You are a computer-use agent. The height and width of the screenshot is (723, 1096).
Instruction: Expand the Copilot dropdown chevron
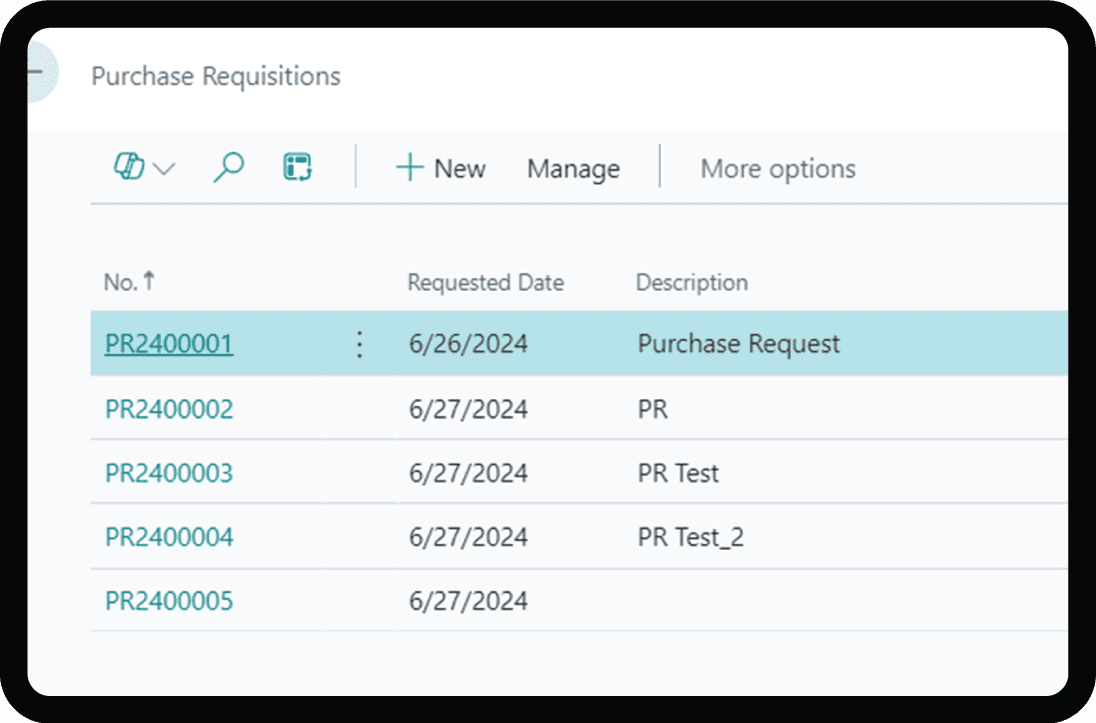[x=164, y=170]
